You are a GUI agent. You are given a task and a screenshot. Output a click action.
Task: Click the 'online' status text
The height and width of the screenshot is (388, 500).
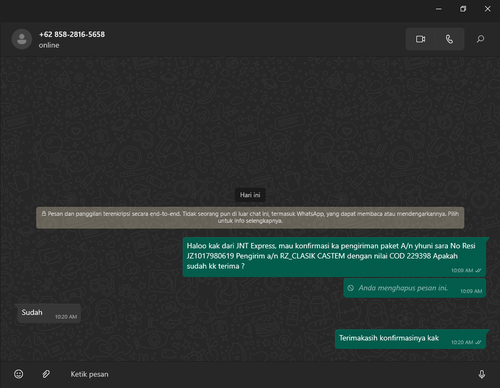pos(49,45)
